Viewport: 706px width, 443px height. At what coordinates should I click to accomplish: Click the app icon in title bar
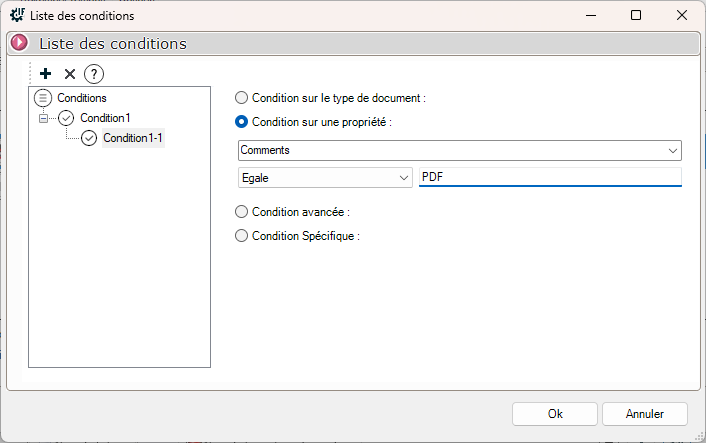click(17, 15)
